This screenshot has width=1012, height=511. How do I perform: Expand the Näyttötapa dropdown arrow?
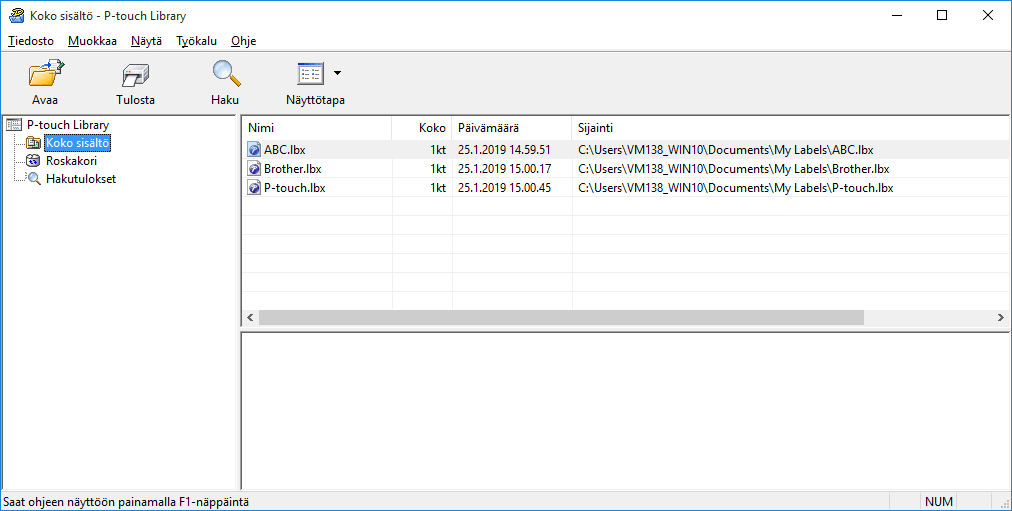[x=338, y=74]
